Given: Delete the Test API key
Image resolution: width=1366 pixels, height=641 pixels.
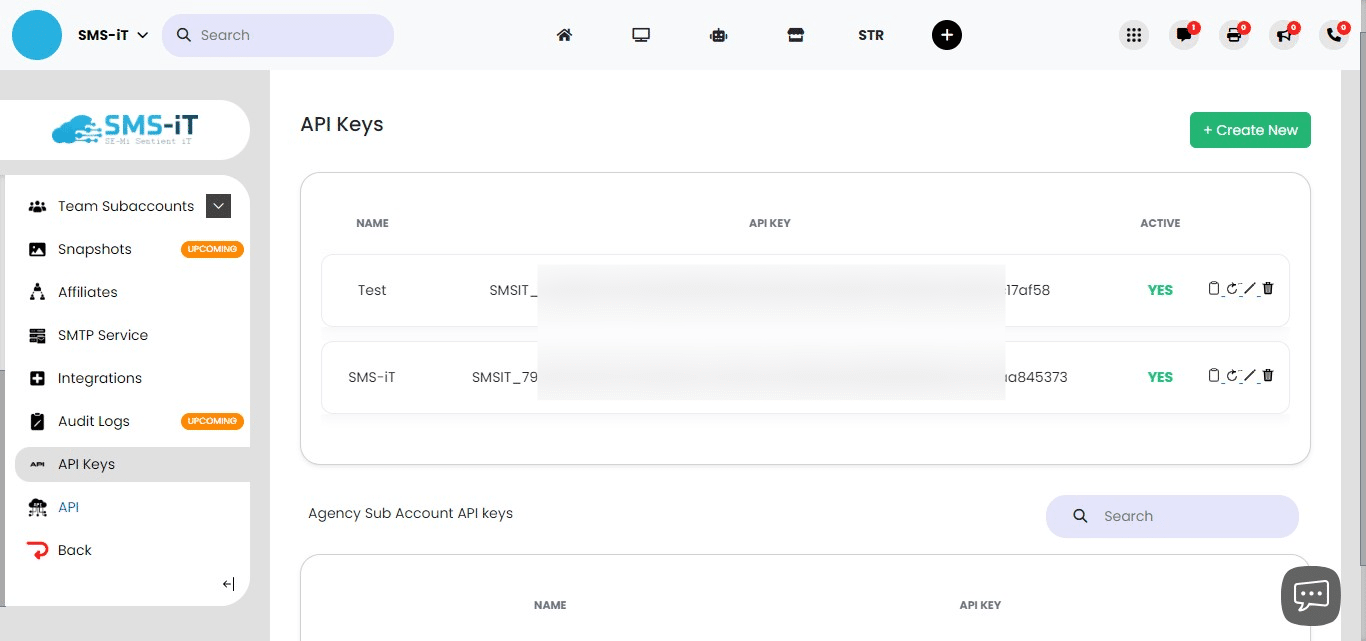Looking at the screenshot, I should (1268, 289).
